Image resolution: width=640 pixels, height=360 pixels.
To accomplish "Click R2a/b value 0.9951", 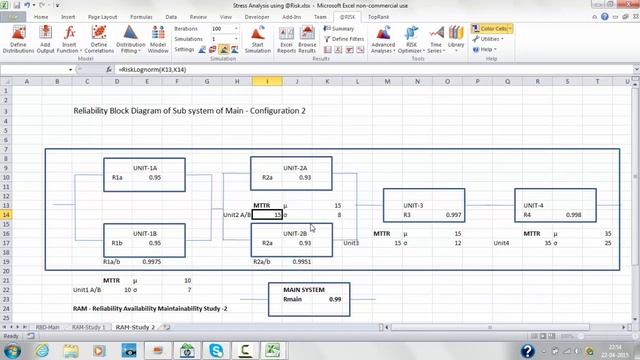I will 302,262.
